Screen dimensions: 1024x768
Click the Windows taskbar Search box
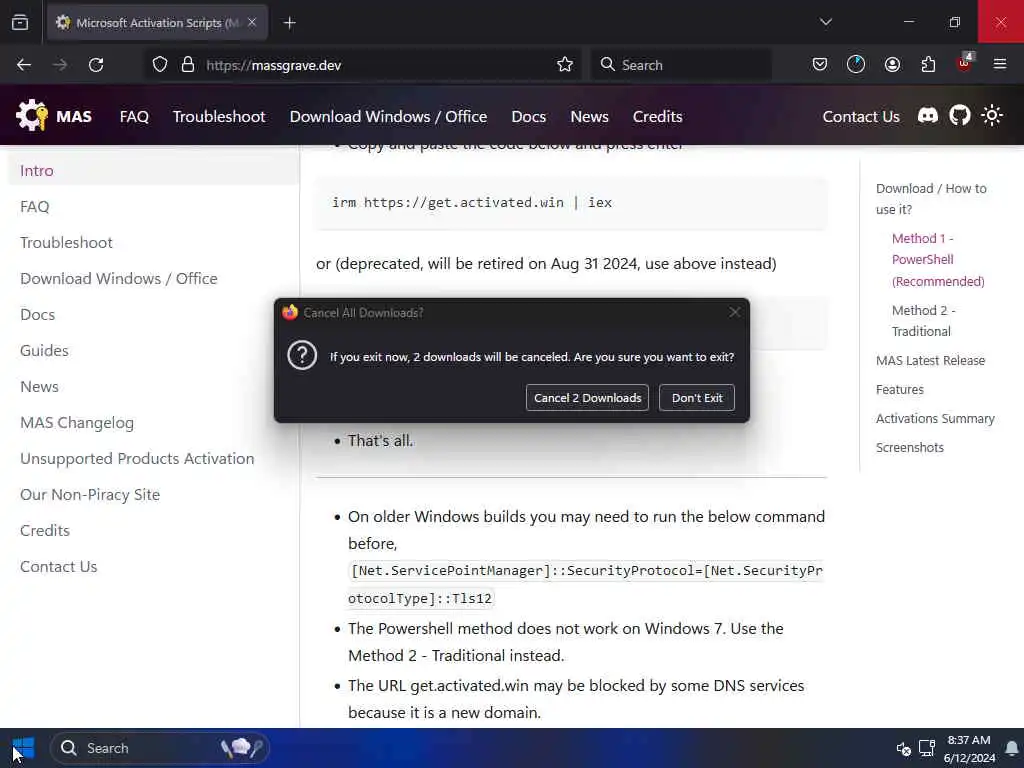[160, 748]
